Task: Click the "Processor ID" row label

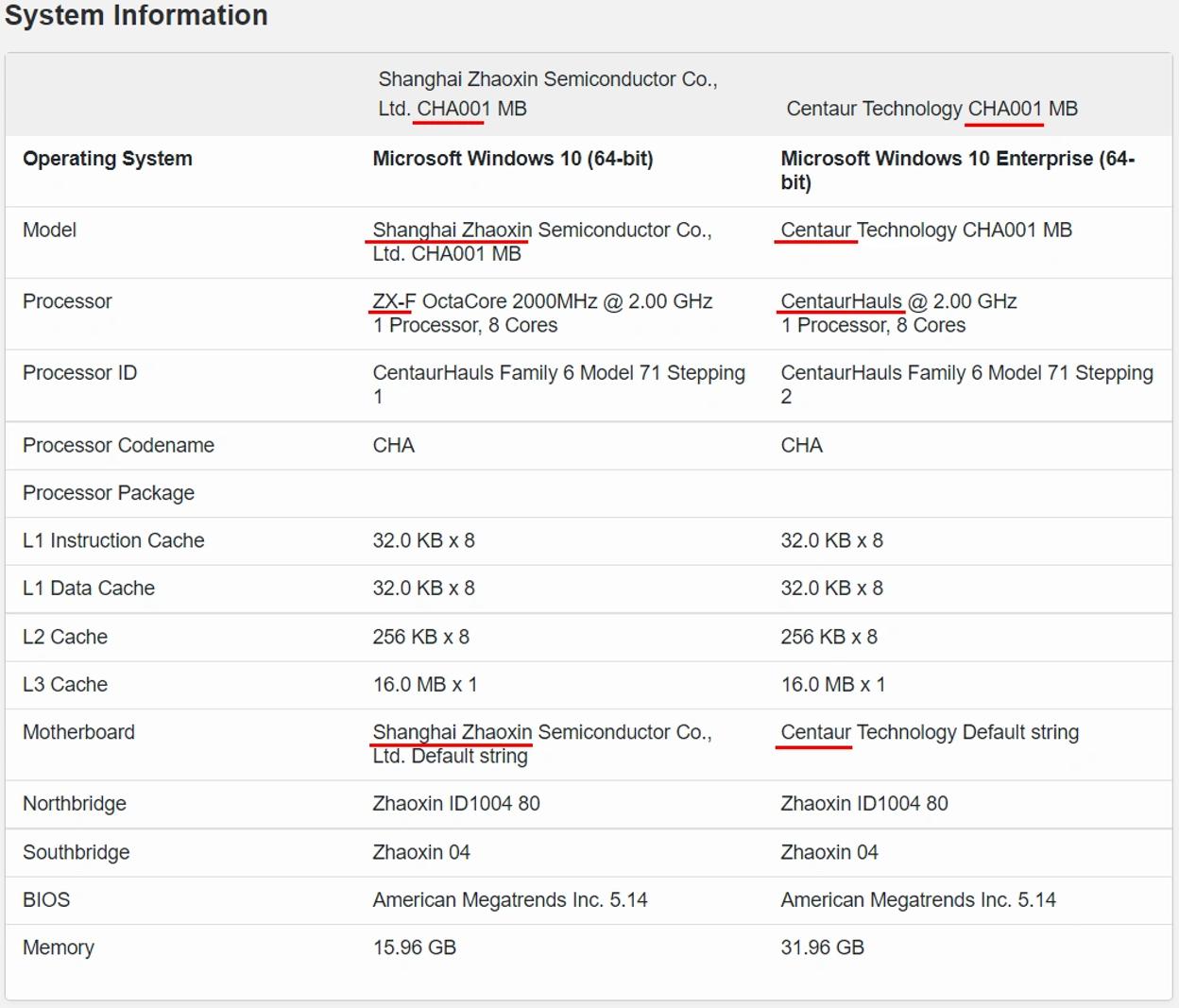Action: [x=80, y=373]
